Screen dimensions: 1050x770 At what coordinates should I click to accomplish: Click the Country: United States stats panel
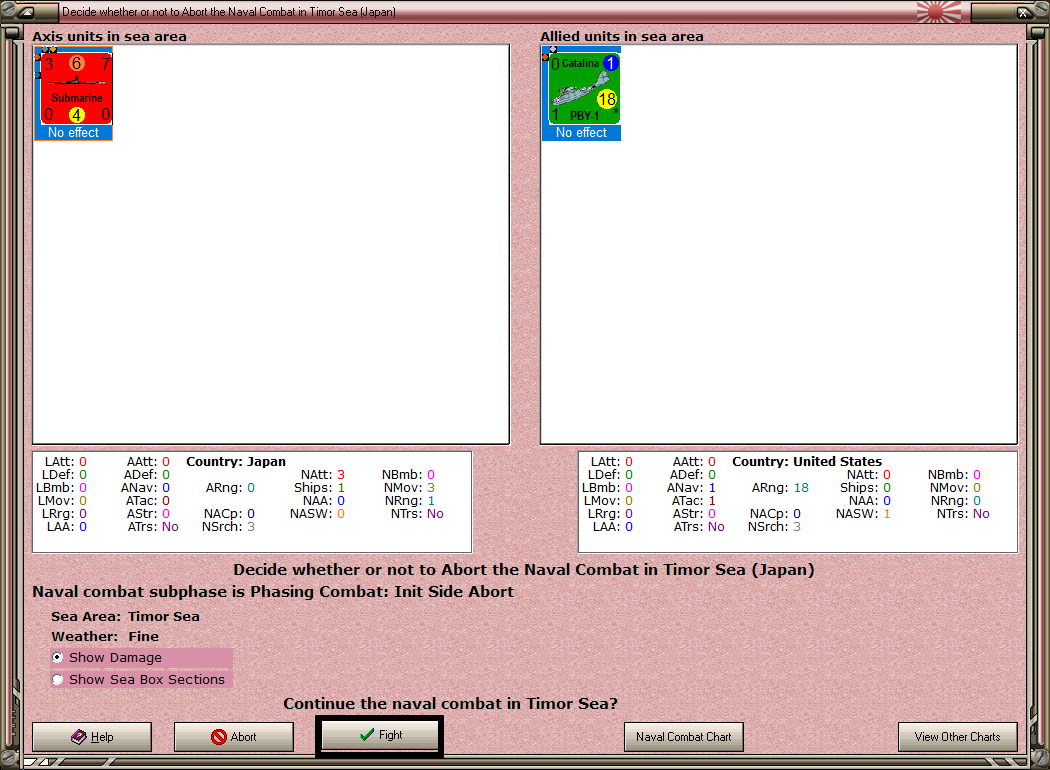798,502
